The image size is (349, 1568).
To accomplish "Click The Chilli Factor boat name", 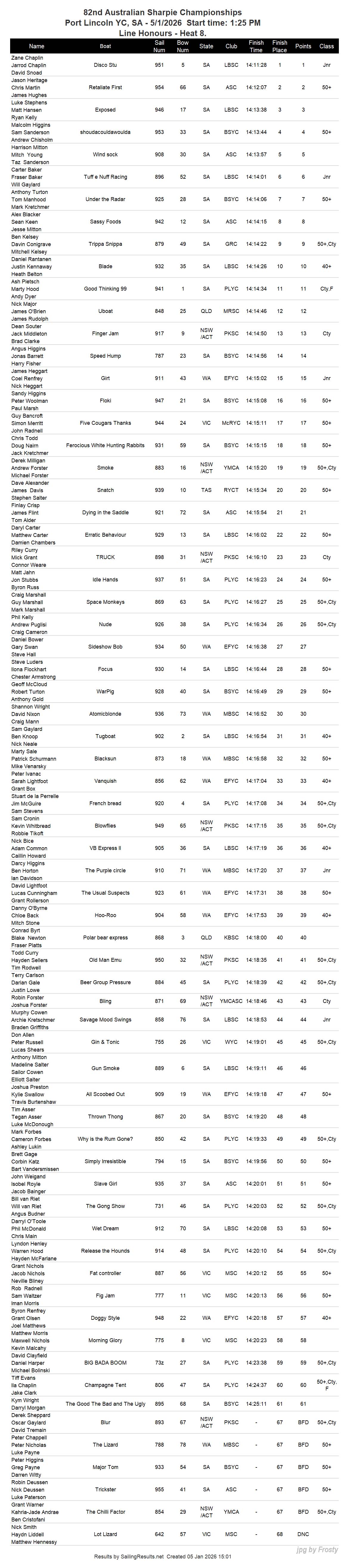I will tap(105, 1511).
